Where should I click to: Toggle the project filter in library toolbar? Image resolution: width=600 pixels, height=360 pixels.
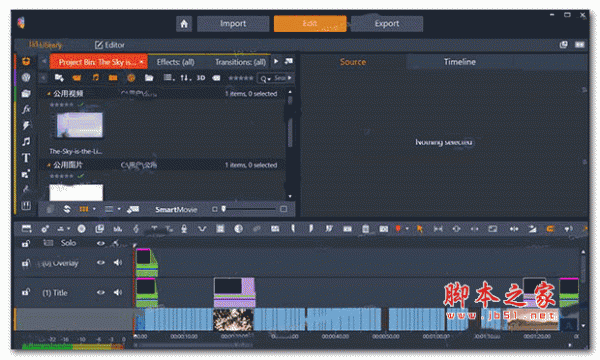[131, 78]
